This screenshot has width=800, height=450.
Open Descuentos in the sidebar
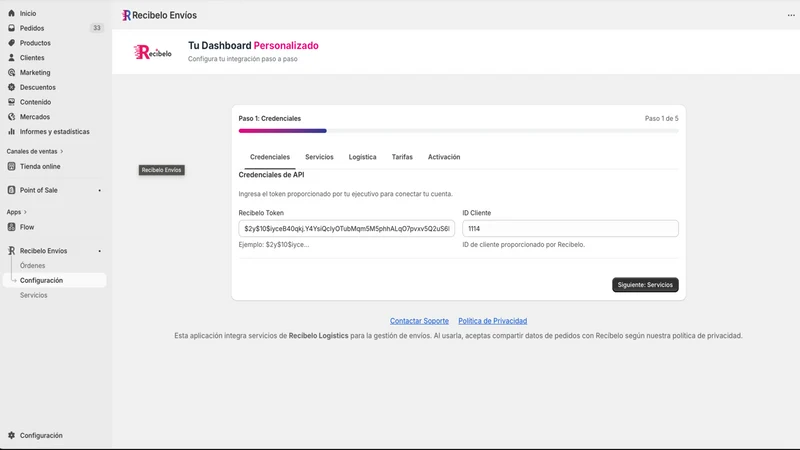(38, 87)
